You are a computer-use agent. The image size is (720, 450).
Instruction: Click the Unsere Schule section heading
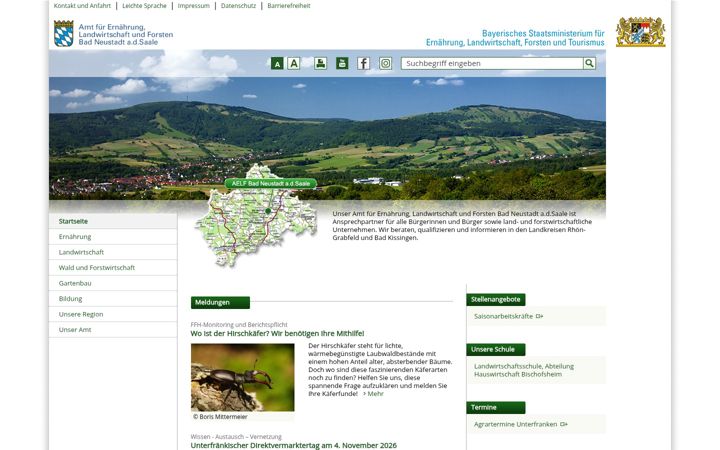point(496,349)
